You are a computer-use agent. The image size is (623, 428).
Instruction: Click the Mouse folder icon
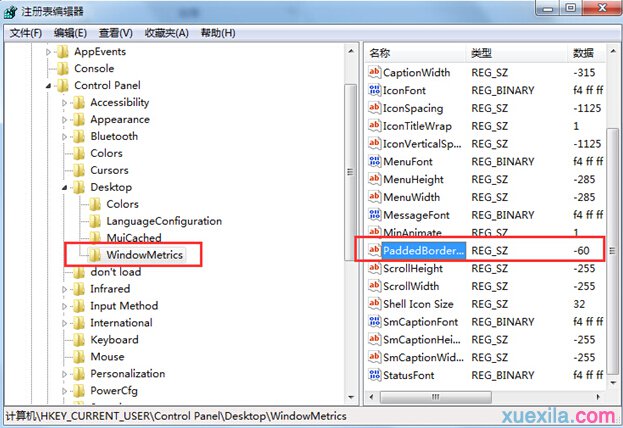click(x=79, y=357)
